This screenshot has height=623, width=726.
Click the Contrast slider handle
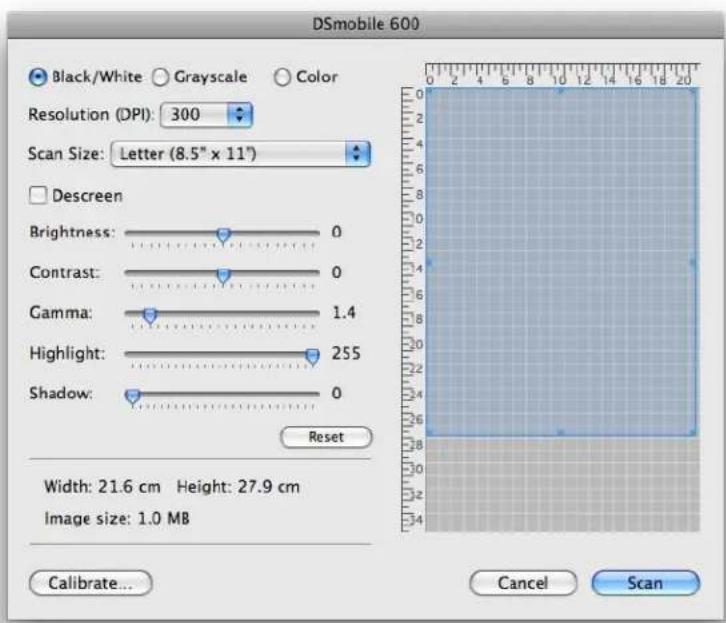click(x=223, y=276)
